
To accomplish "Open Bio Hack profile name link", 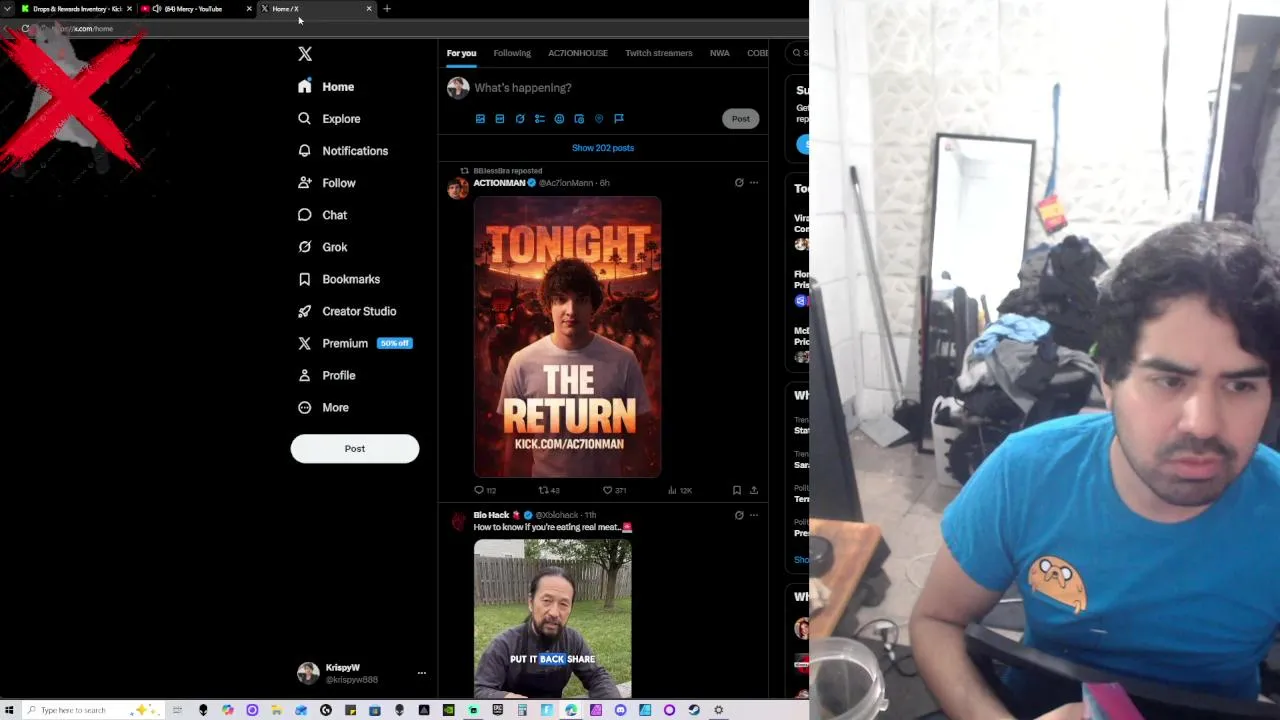I will click(491, 515).
